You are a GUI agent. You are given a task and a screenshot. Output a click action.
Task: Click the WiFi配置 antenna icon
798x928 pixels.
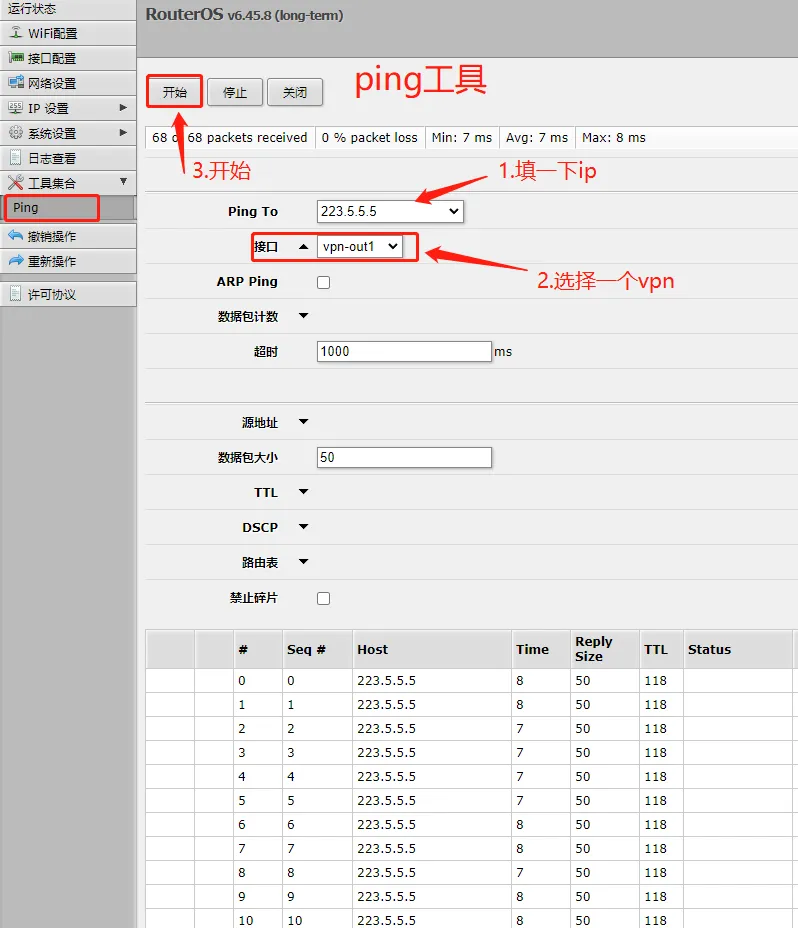pos(16,33)
